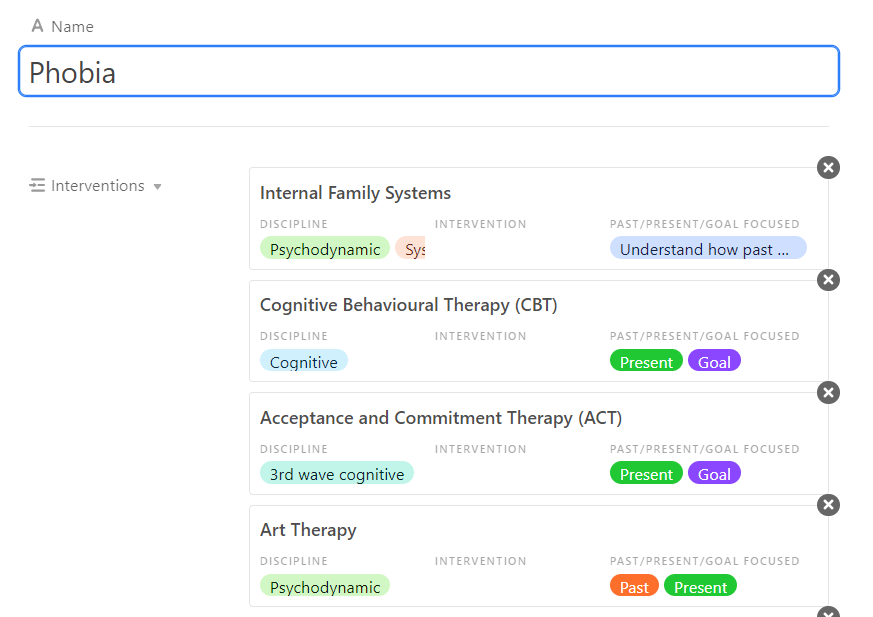Screen dimensions: 873x617
Task: Click Present tag in the CBT card
Action: [x=646, y=361]
